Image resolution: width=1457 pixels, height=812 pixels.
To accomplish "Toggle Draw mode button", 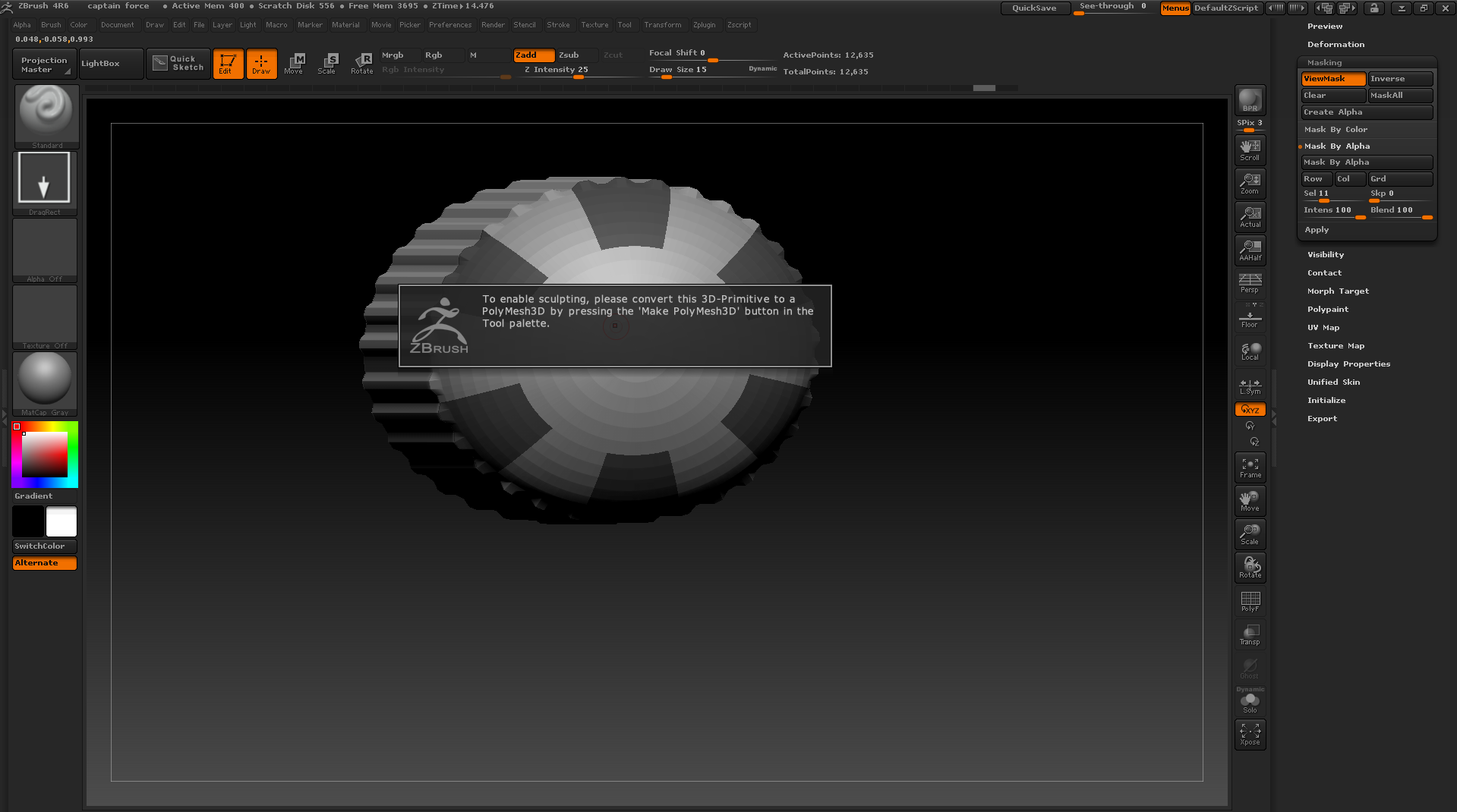I will (x=261, y=64).
